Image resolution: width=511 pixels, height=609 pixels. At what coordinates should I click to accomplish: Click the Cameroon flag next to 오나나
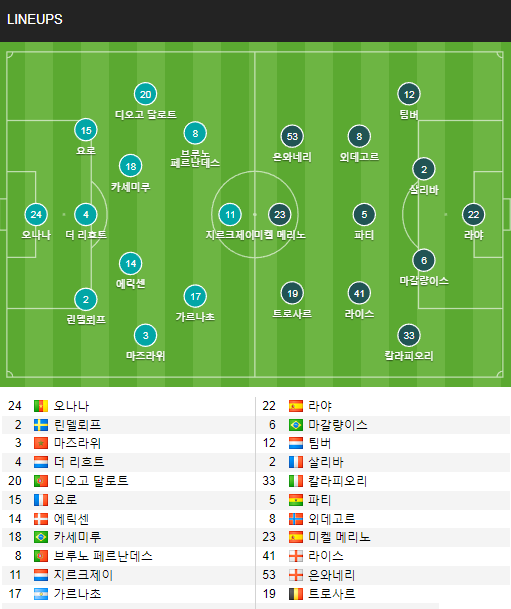point(41,406)
